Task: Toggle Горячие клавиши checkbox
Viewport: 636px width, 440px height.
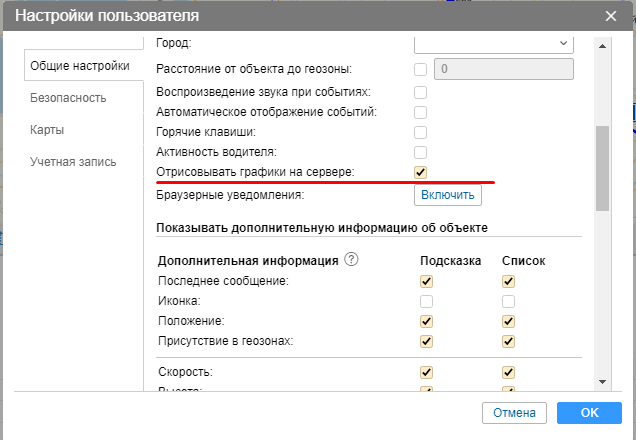Action: tap(421, 132)
